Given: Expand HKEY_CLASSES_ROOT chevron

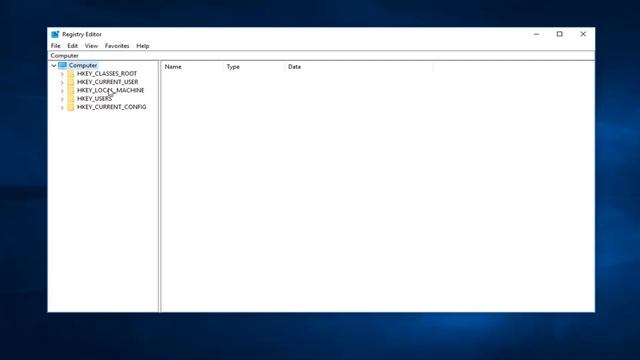Looking at the screenshot, I should 62,74.
